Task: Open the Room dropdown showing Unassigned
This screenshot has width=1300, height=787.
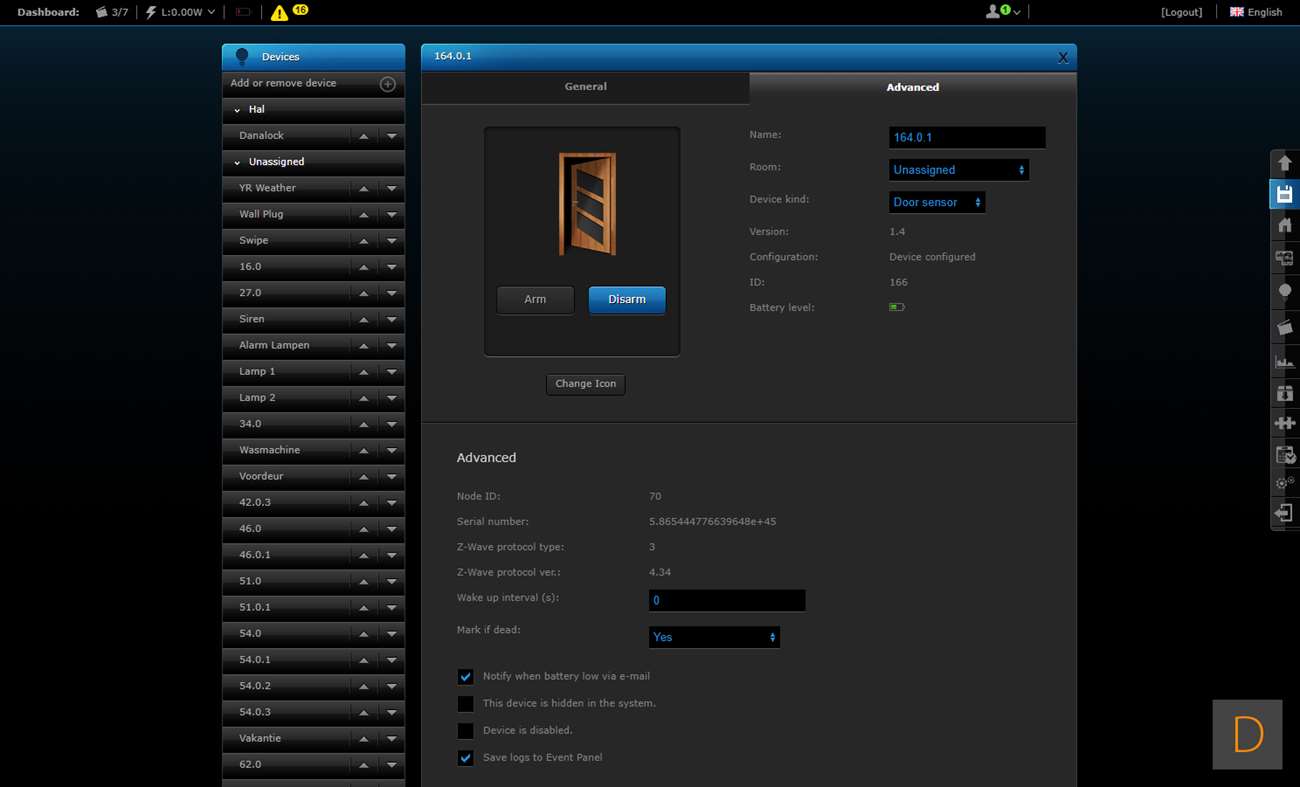Action: coord(958,170)
